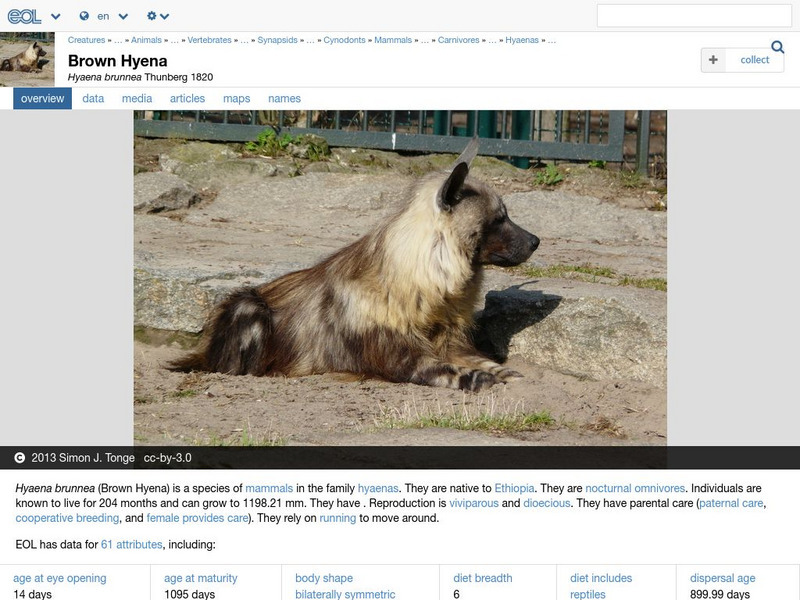Click inside the search input field
800x600 pixels.
click(x=689, y=15)
